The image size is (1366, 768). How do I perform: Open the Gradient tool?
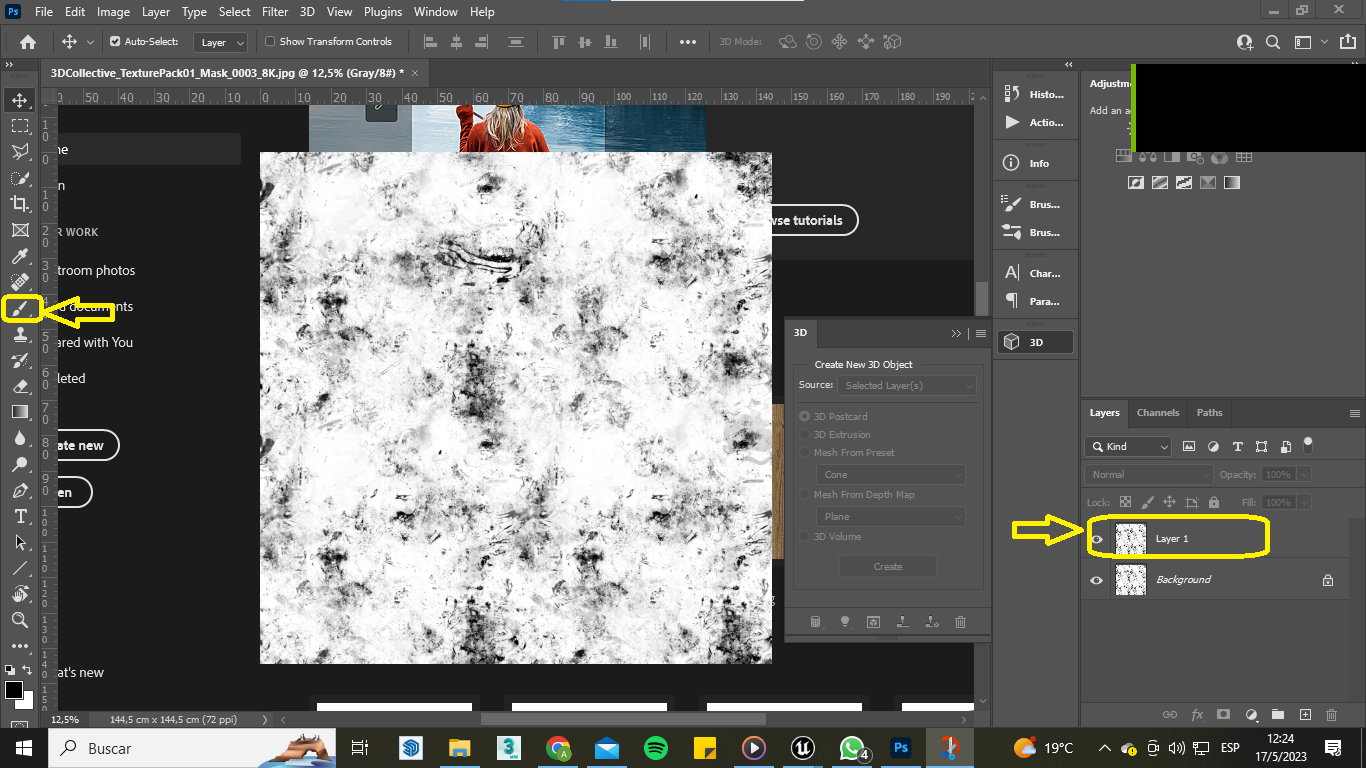click(x=22, y=412)
